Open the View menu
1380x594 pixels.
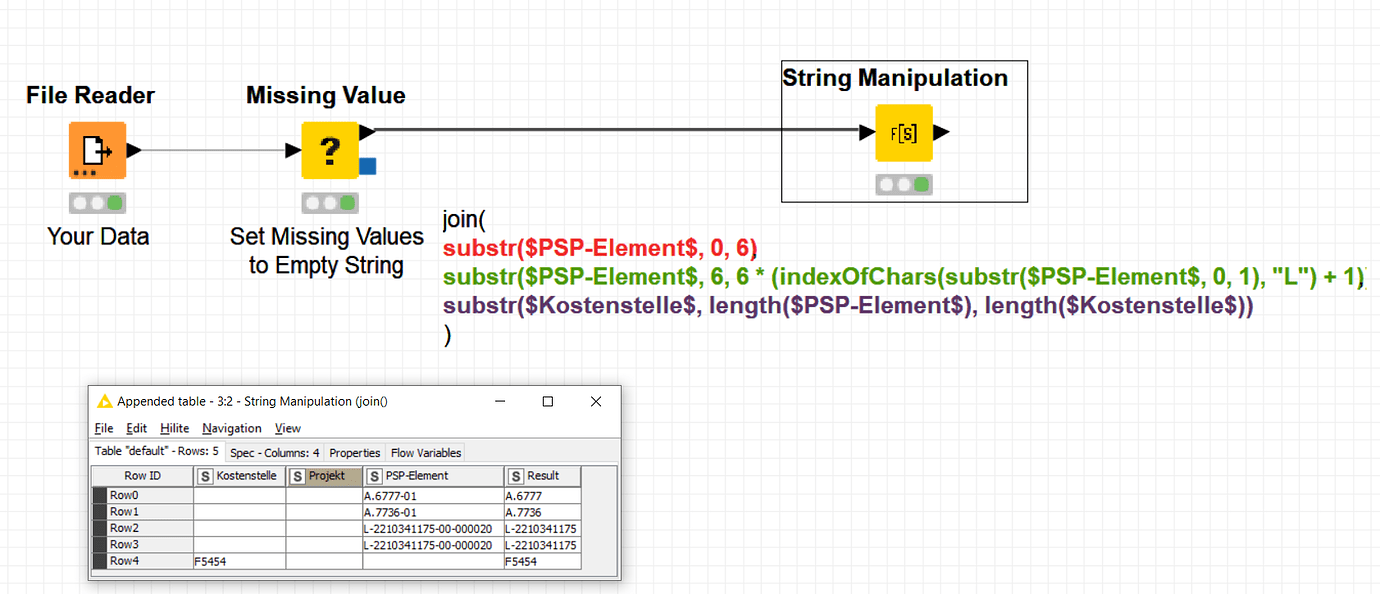click(x=287, y=428)
